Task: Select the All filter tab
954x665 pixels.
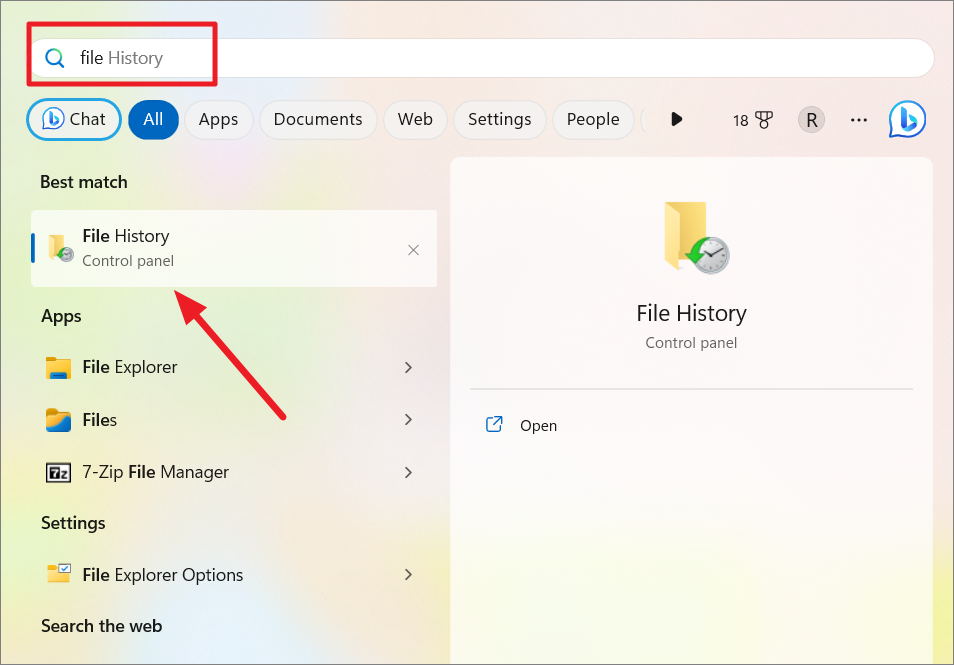Action: [153, 119]
